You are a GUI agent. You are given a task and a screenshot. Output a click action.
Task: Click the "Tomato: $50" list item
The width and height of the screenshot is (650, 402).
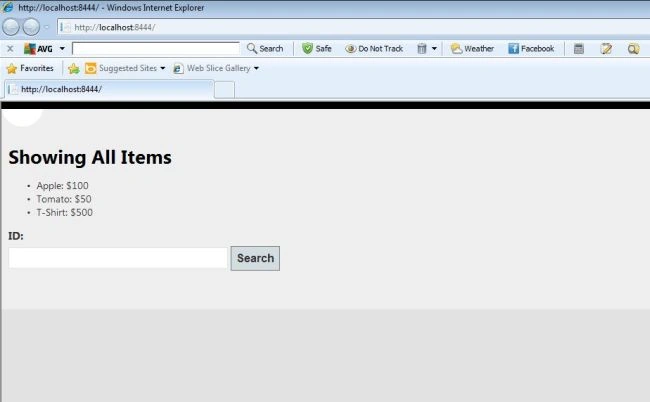64,199
